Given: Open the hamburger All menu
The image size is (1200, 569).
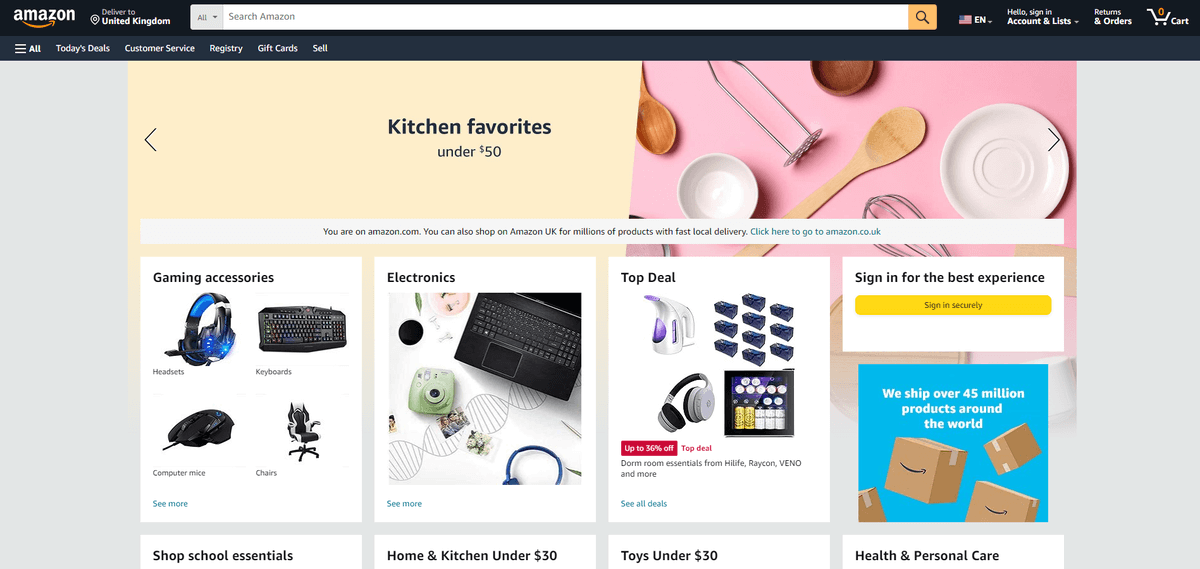Looking at the screenshot, I should [x=28, y=48].
